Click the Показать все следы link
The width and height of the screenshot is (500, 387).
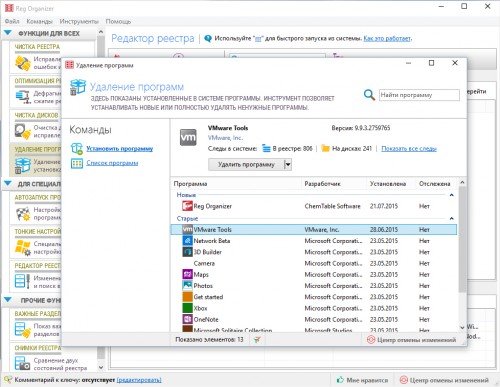tap(409, 149)
